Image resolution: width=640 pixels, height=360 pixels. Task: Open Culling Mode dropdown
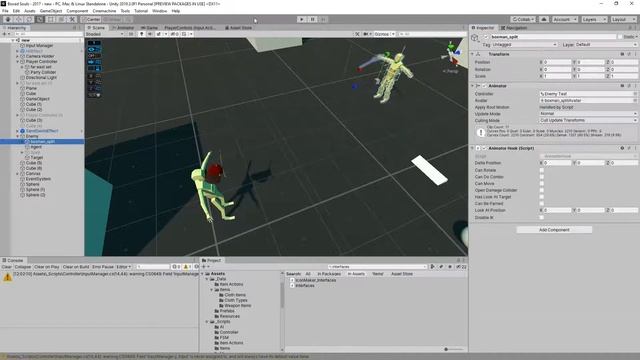(x=588, y=120)
